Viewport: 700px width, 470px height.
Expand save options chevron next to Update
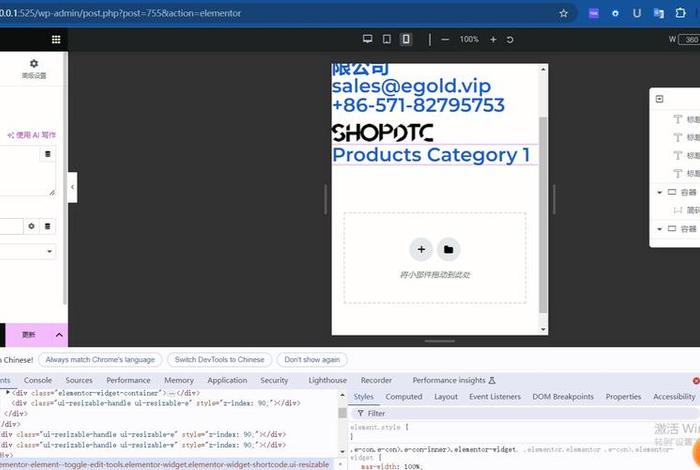click(59, 335)
